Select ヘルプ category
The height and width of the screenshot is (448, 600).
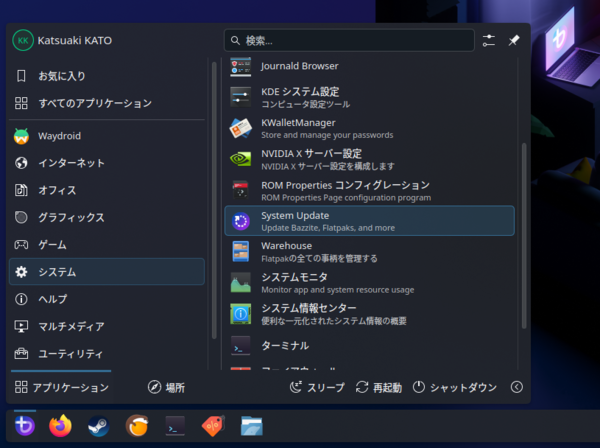coord(107,299)
